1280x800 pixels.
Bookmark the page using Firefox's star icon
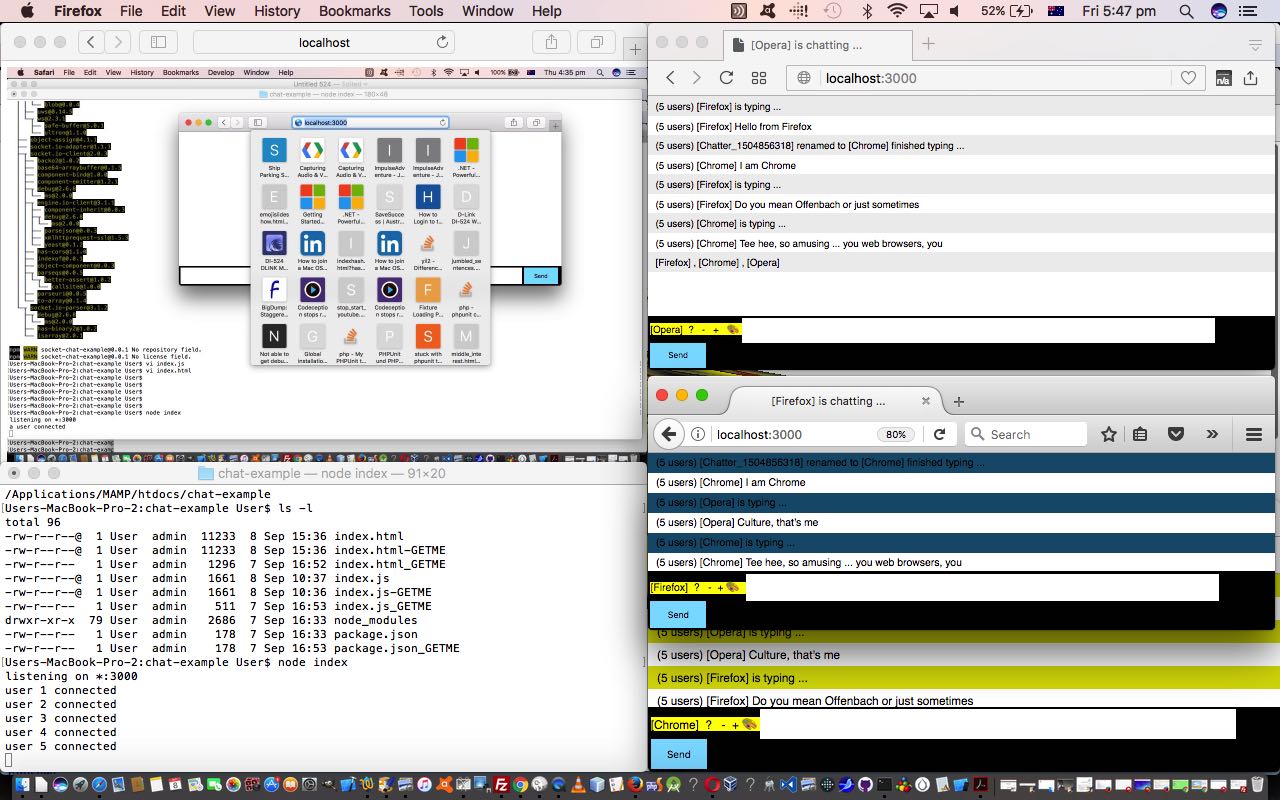(x=1108, y=434)
